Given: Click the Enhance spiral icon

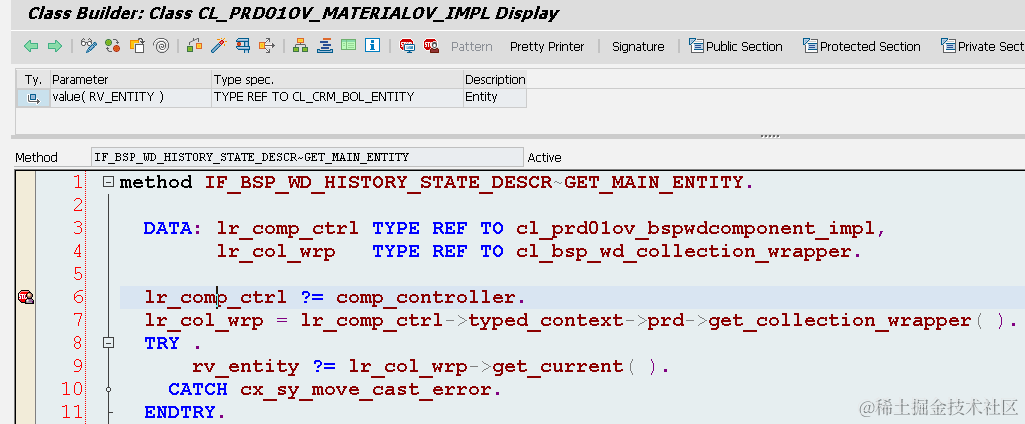Looking at the screenshot, I should tap(161, 46).
